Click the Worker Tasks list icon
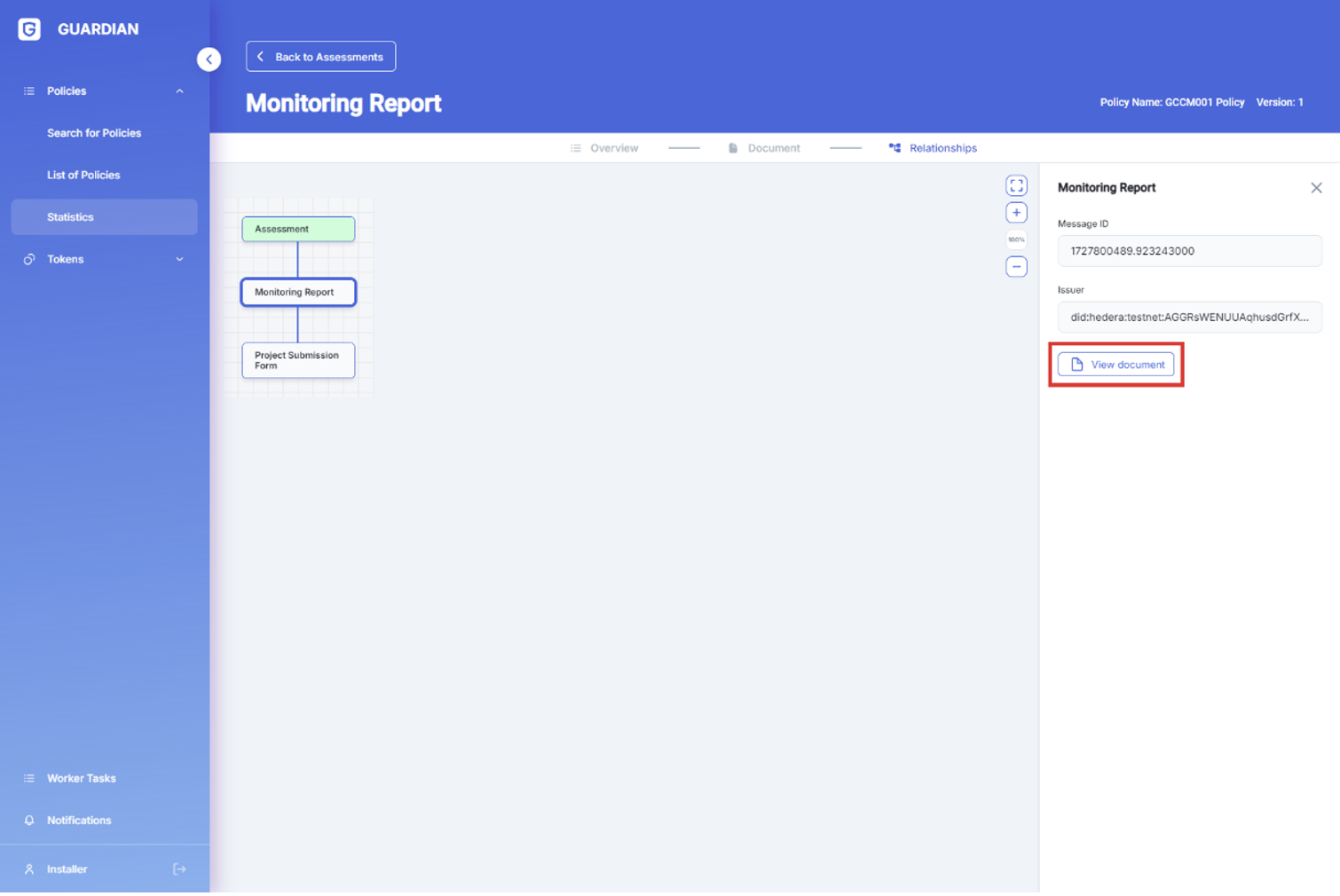 click(29, 779)
